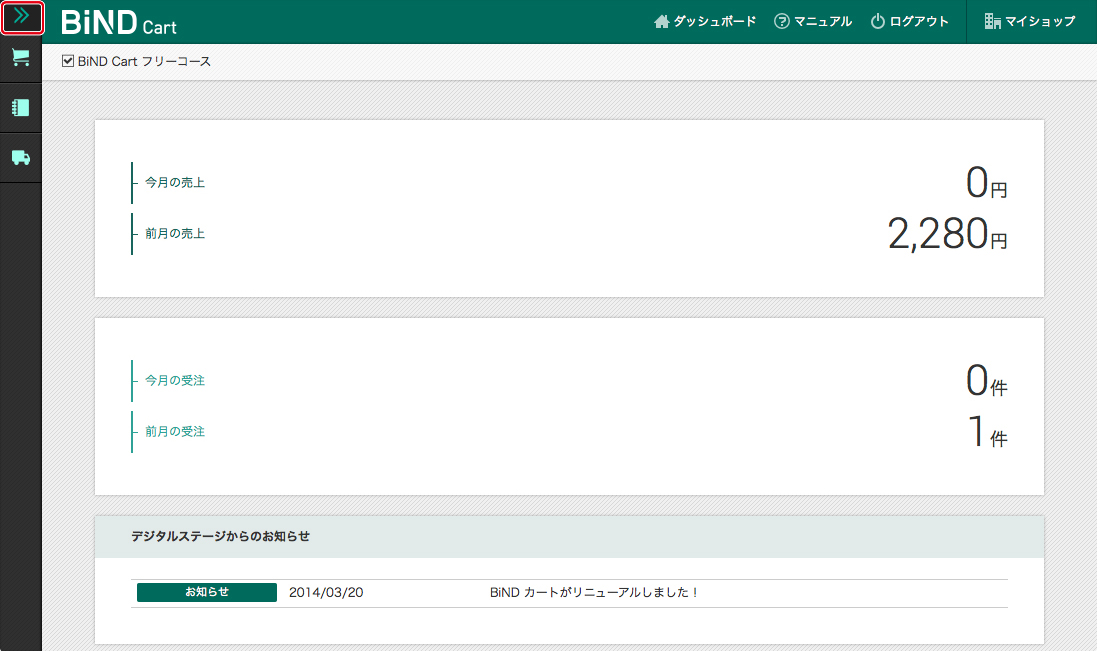1097x651 pixels.
Task: Open マイショップ from the header
Action: coord(1030,22)
